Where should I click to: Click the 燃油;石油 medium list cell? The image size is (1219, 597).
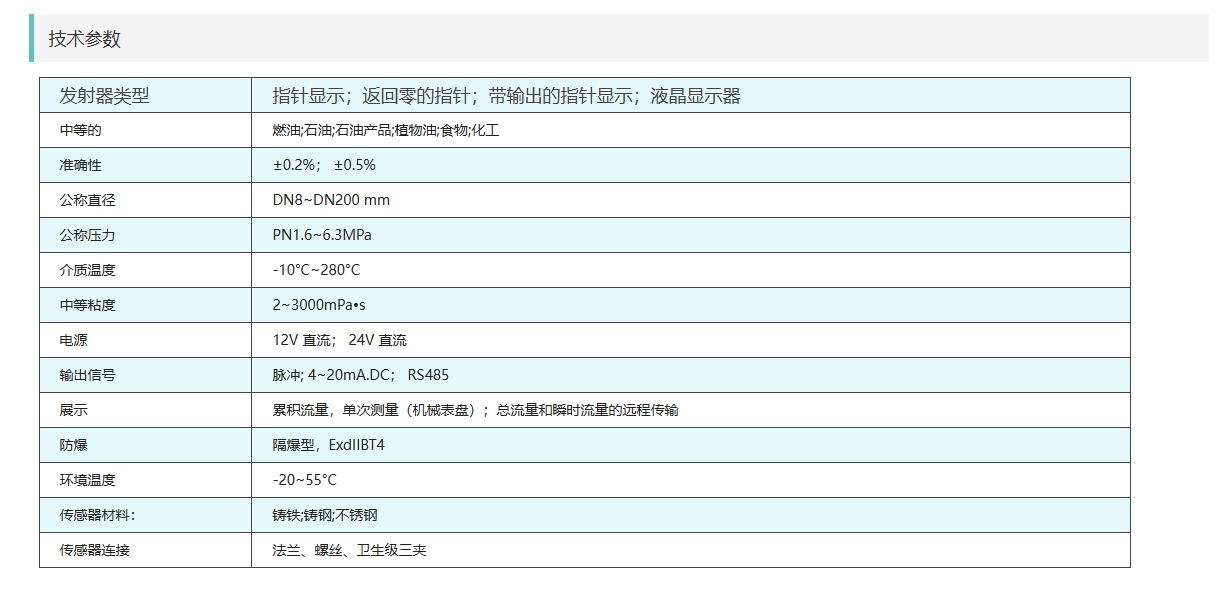[x=385, y=130]
